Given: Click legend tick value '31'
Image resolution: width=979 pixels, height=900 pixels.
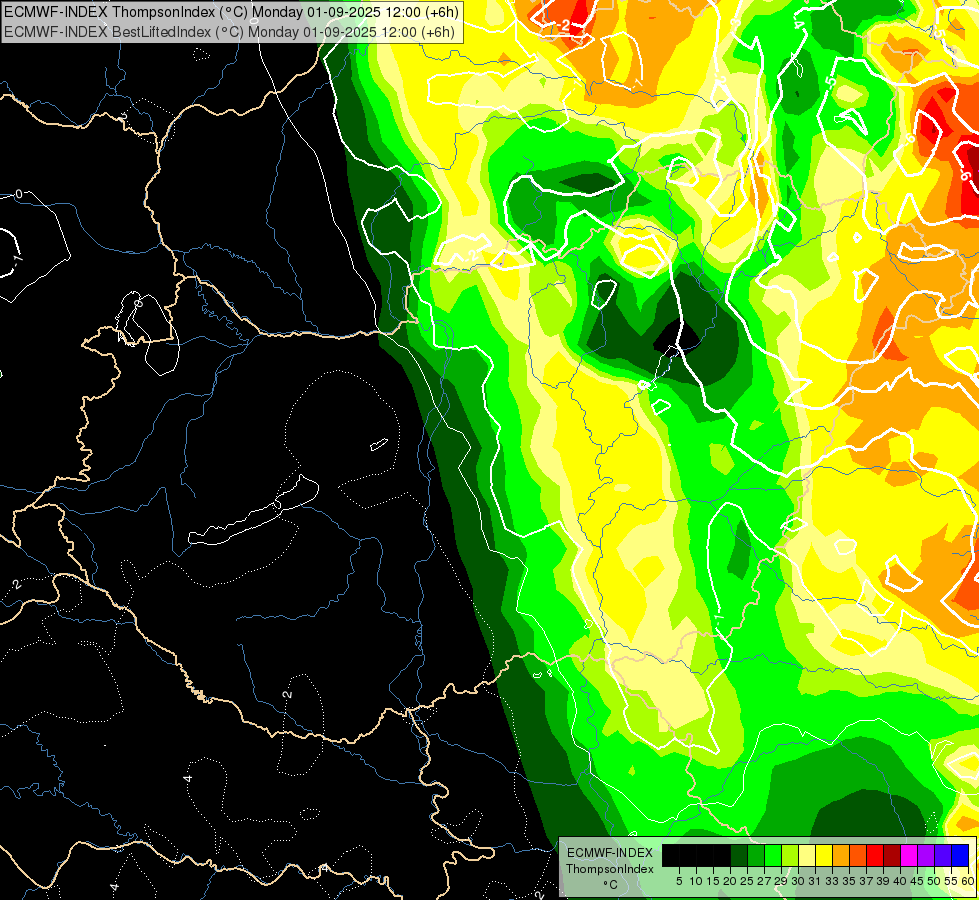Looking at the screenshot, I should click(815, 881).
